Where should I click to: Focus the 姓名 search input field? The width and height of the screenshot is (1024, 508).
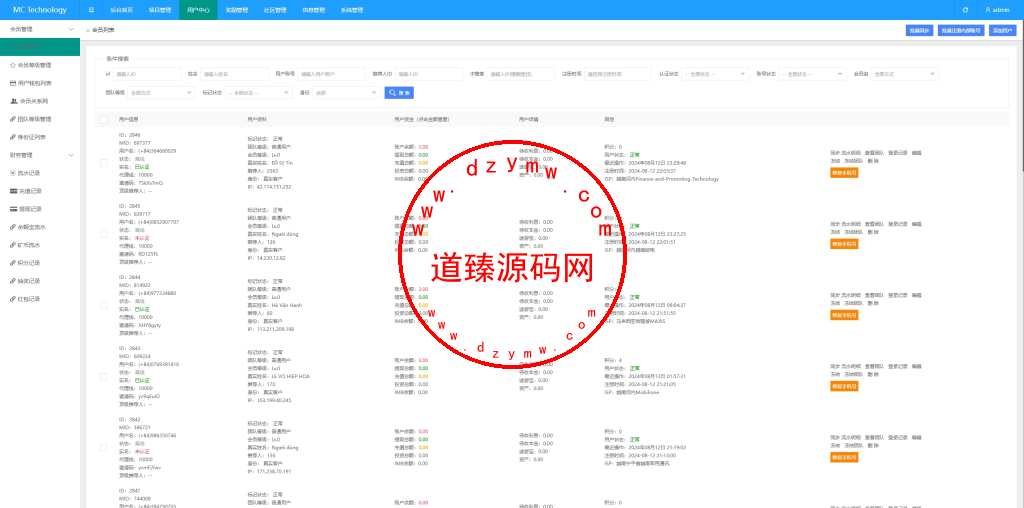(234, 74)
